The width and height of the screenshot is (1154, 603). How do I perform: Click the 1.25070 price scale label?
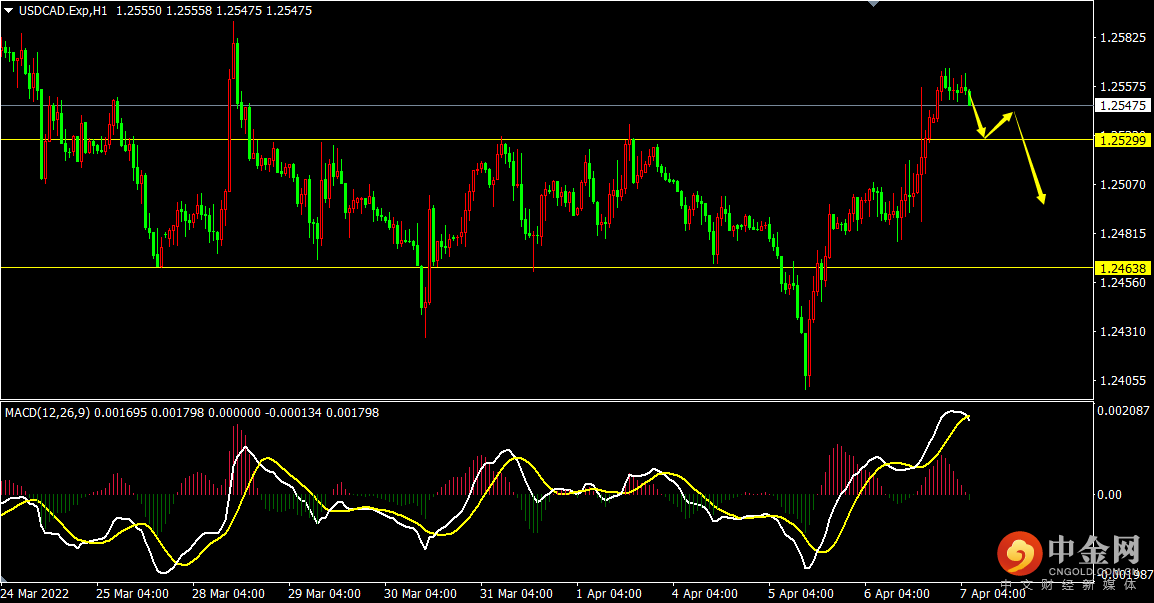pyautogui.click(x=1121, y=185)
